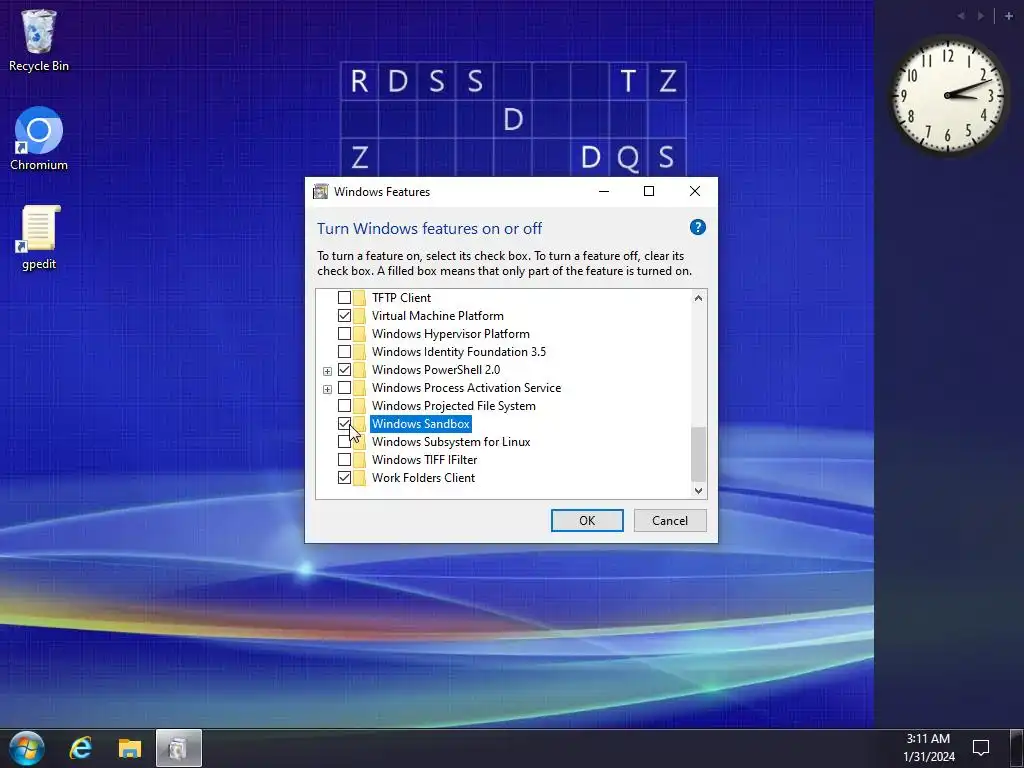Check the TFTP Client checkbox
The height and width of the screenshot is (768, 1024).
(x=344, y=298)
